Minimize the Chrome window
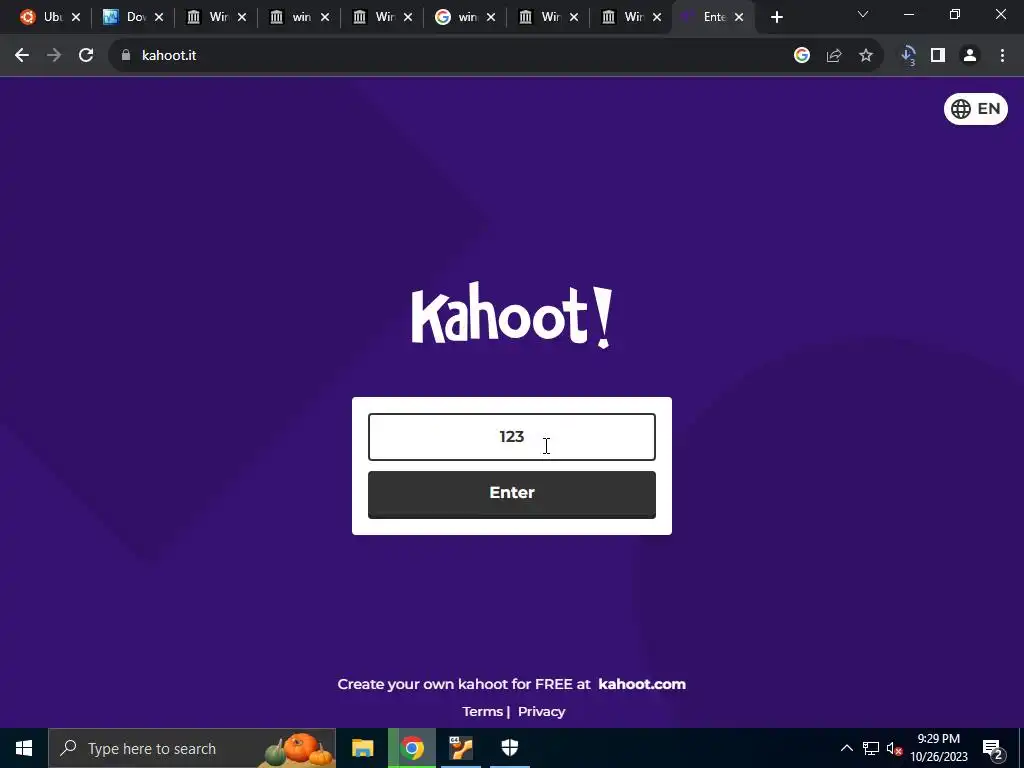This screenshot has height=768, width=1024. (908, 14)
